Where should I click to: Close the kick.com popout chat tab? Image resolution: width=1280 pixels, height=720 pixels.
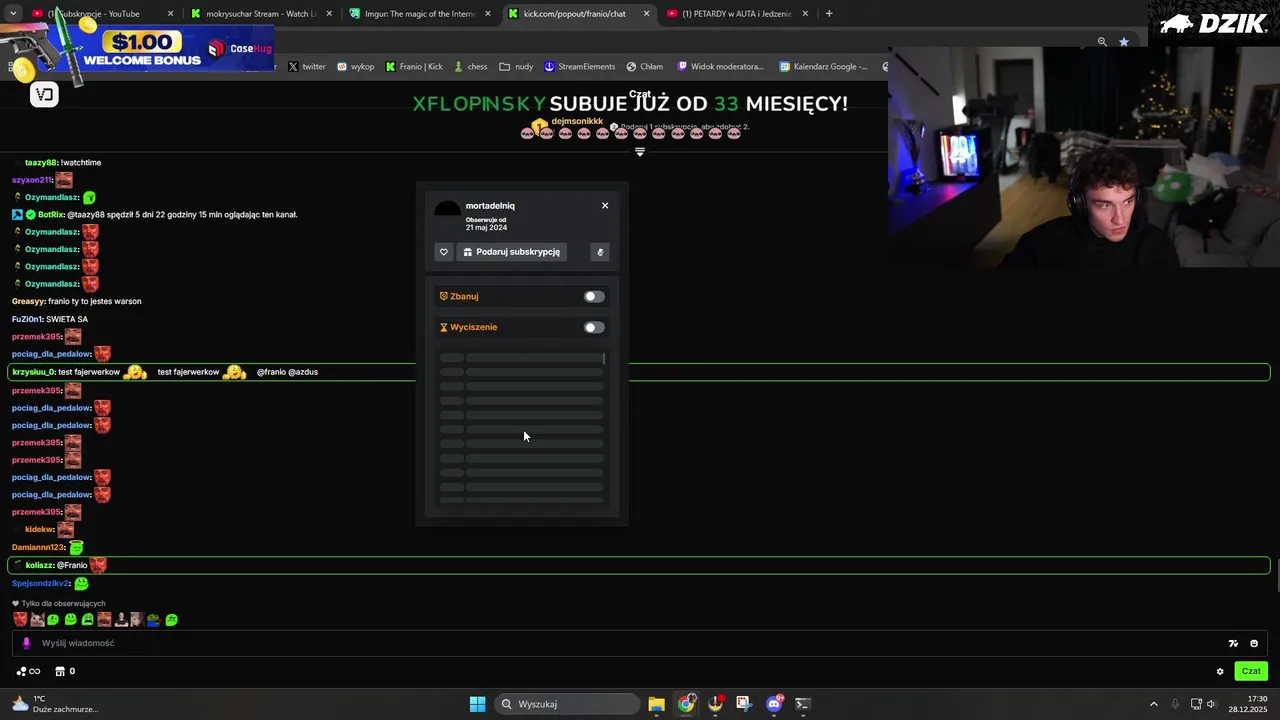pos(647,14)
